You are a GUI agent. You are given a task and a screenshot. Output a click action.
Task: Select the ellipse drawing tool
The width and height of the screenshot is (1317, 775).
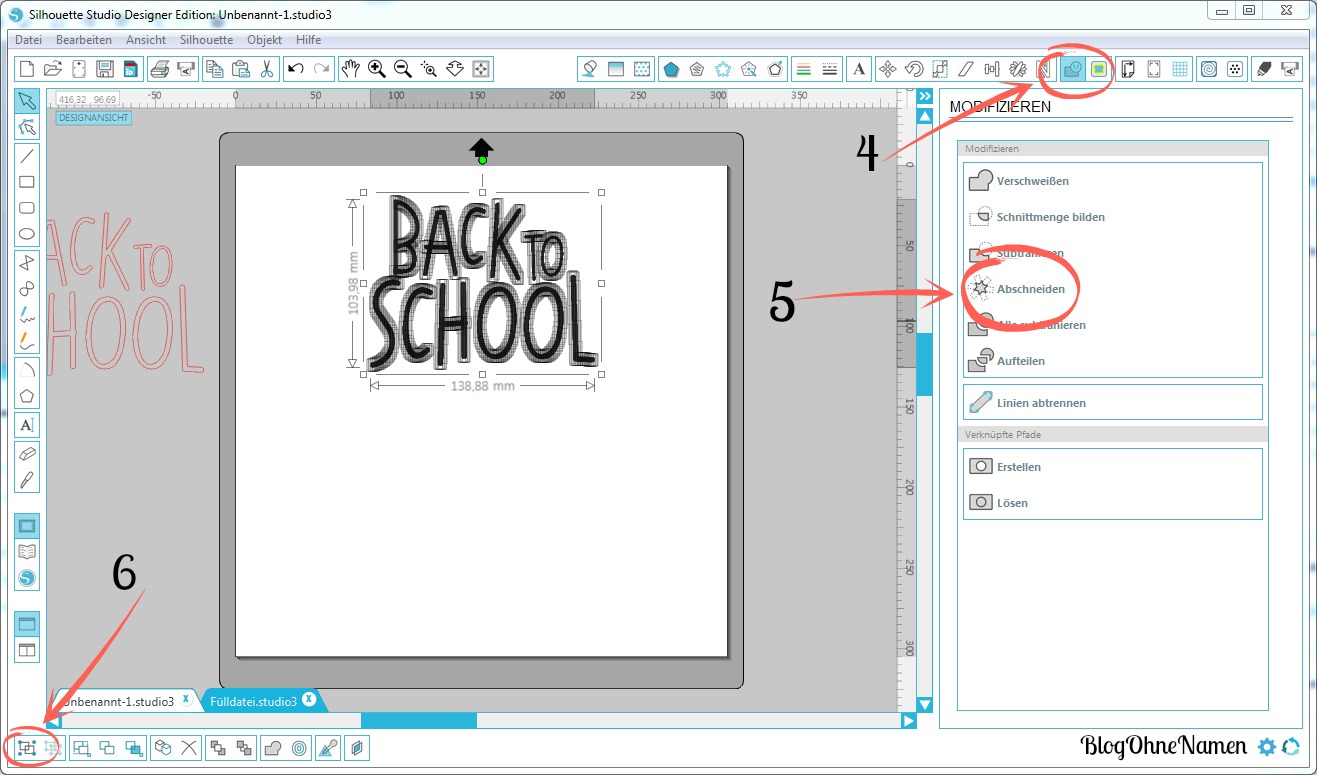pos(27,234)
